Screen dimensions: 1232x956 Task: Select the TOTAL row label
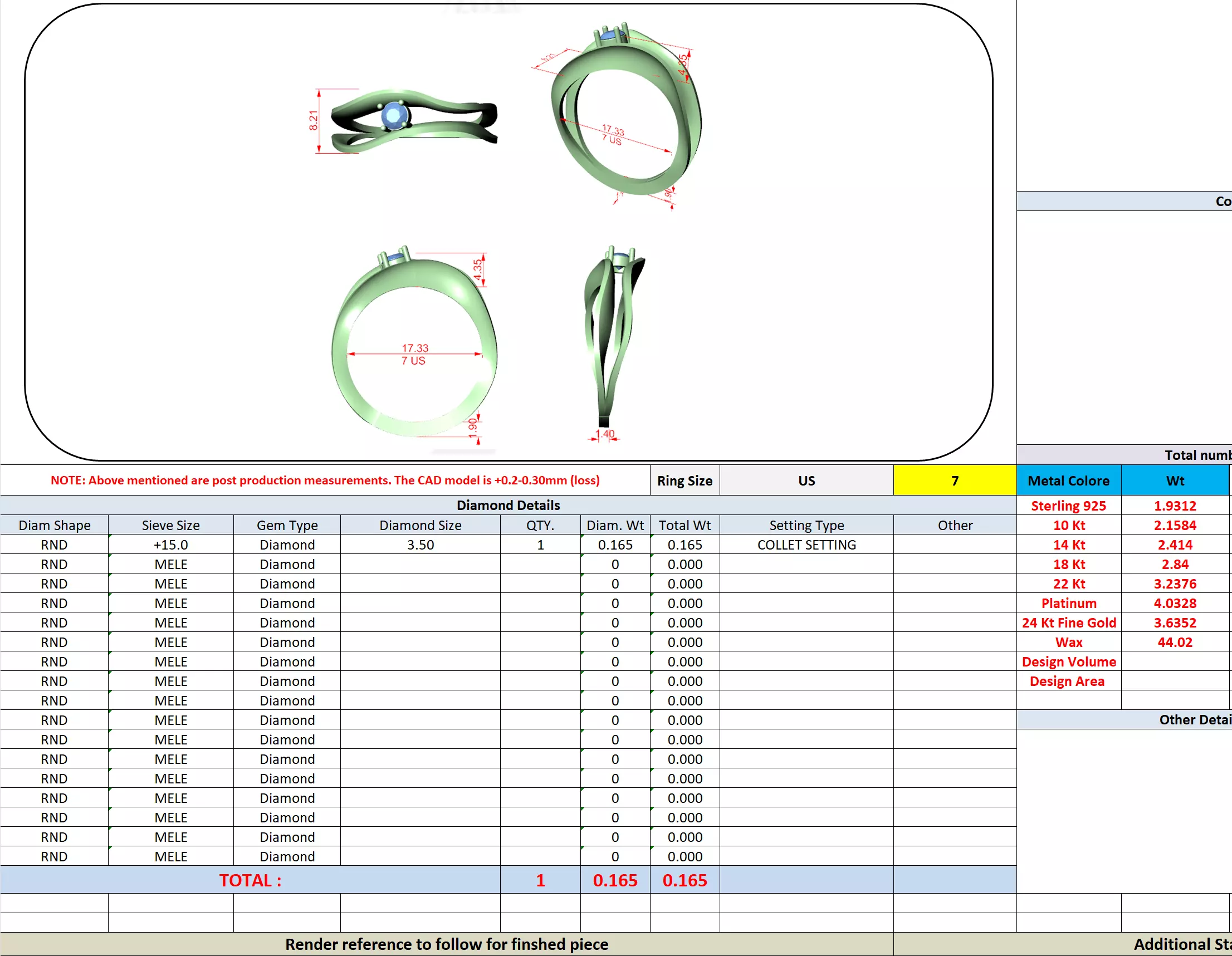pos(250,880)
